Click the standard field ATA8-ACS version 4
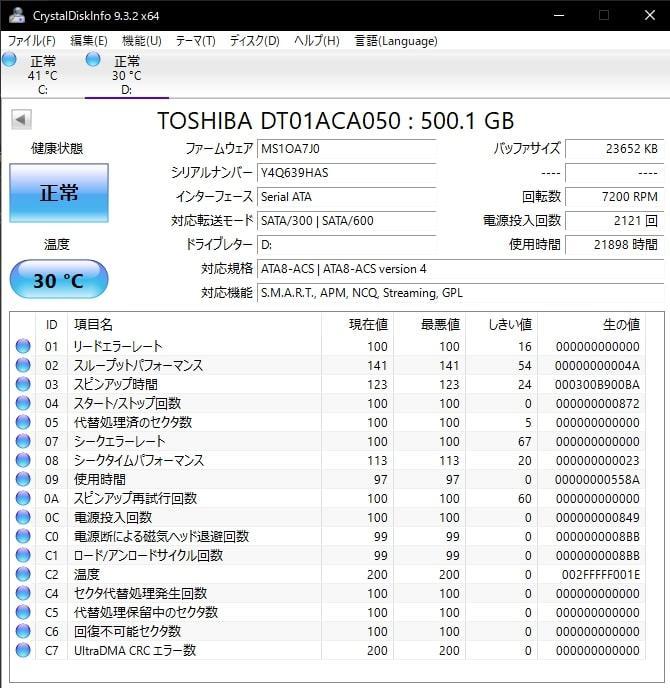 tap(460, 269)
